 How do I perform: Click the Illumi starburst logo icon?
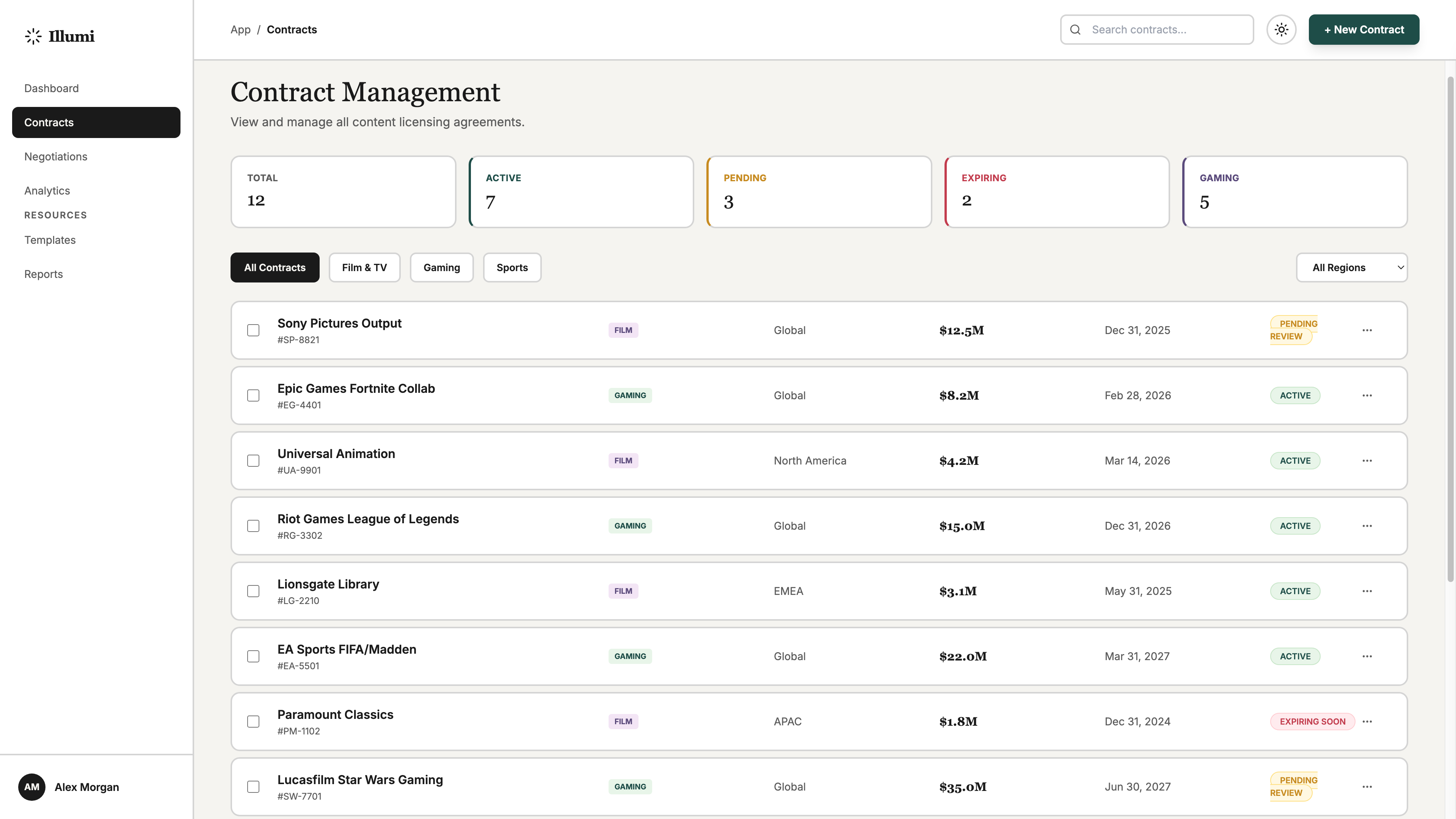coord(33,36)
